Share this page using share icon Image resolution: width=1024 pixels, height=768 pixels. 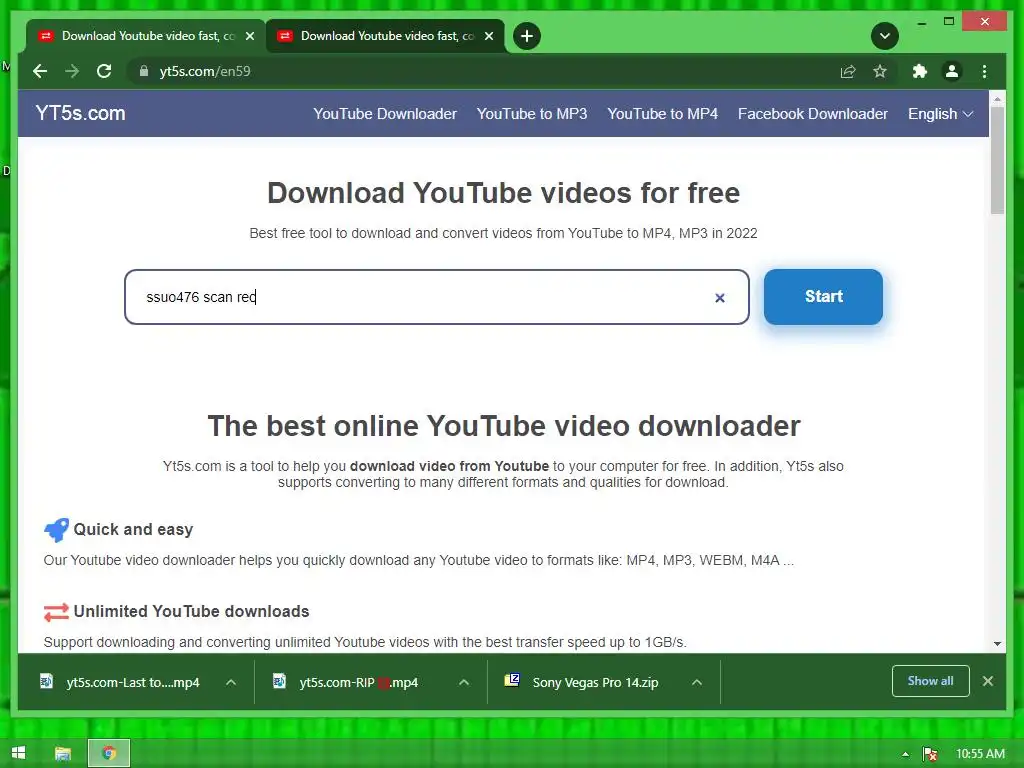(848, 71)
